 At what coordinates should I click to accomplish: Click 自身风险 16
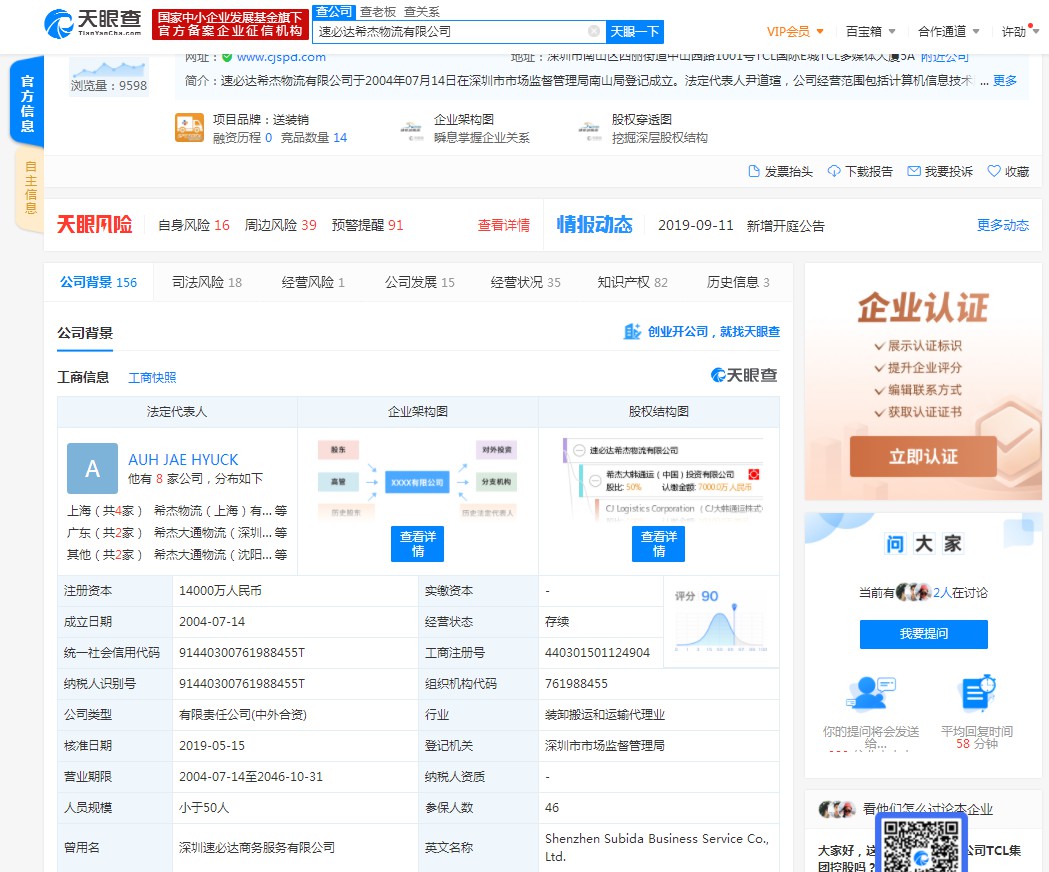pyautogui.click(x=193, y=226)
